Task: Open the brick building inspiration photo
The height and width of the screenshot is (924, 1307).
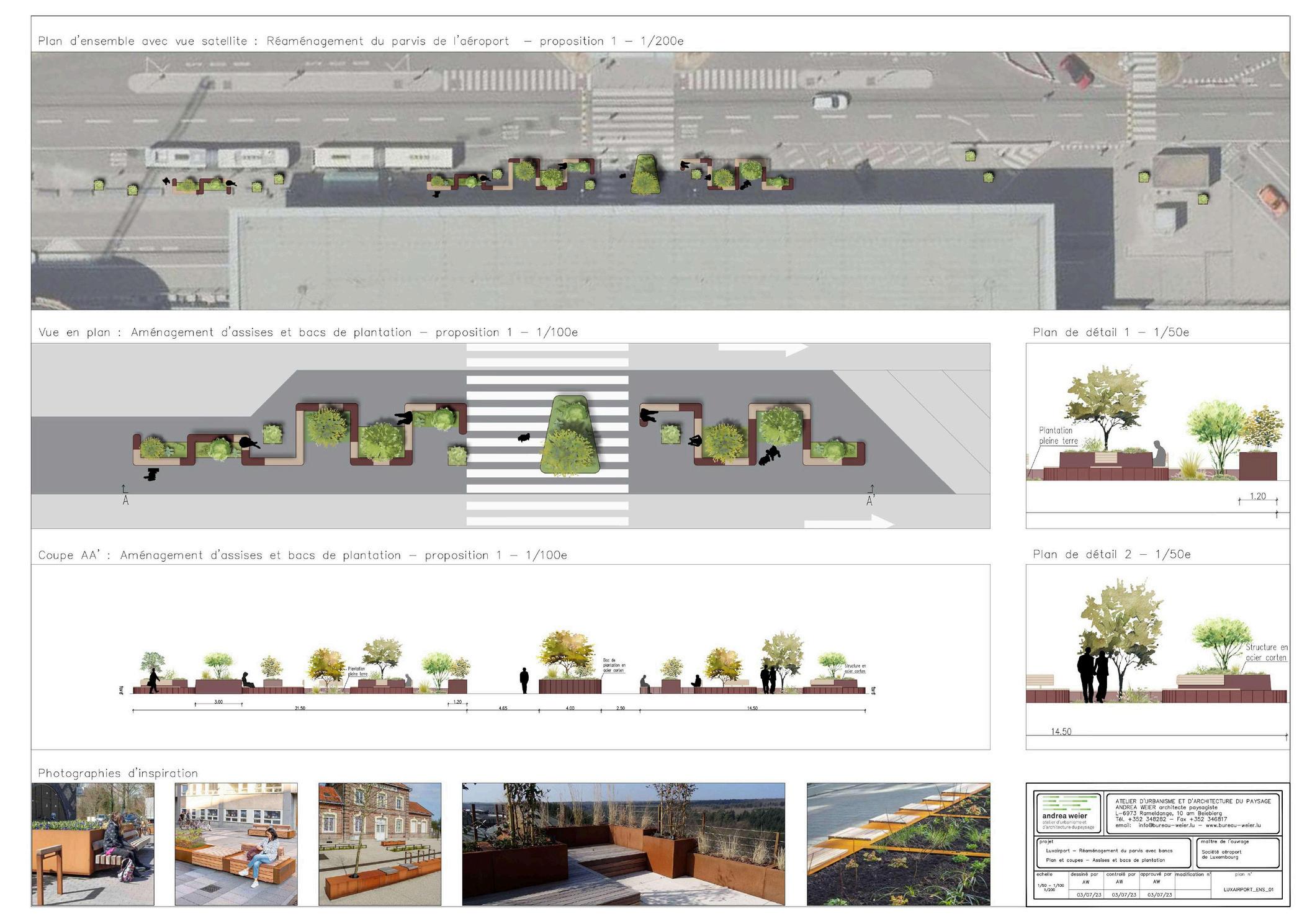Action: point(380,843)
